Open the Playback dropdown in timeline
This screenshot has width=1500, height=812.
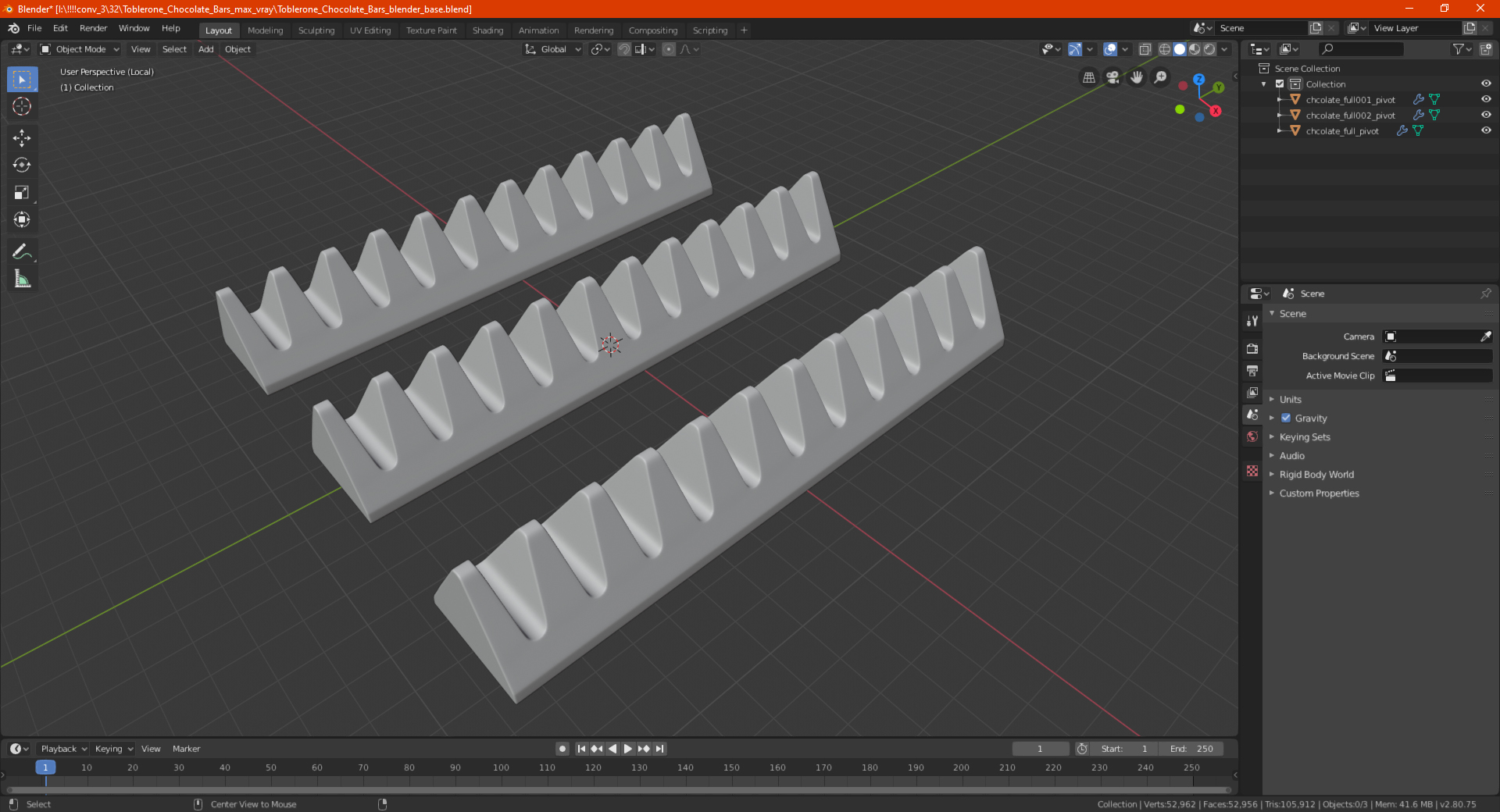pos(64,749)
